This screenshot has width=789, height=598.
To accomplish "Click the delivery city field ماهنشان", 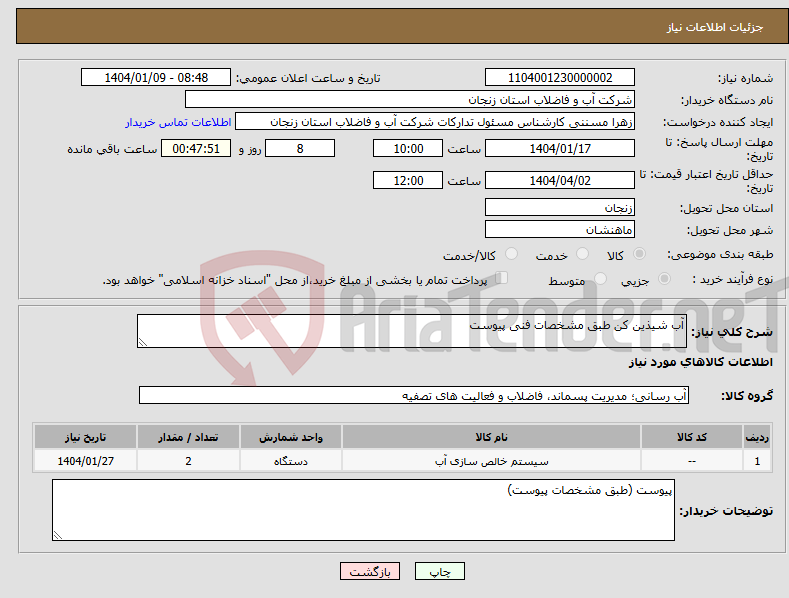I will pos(560,230).
